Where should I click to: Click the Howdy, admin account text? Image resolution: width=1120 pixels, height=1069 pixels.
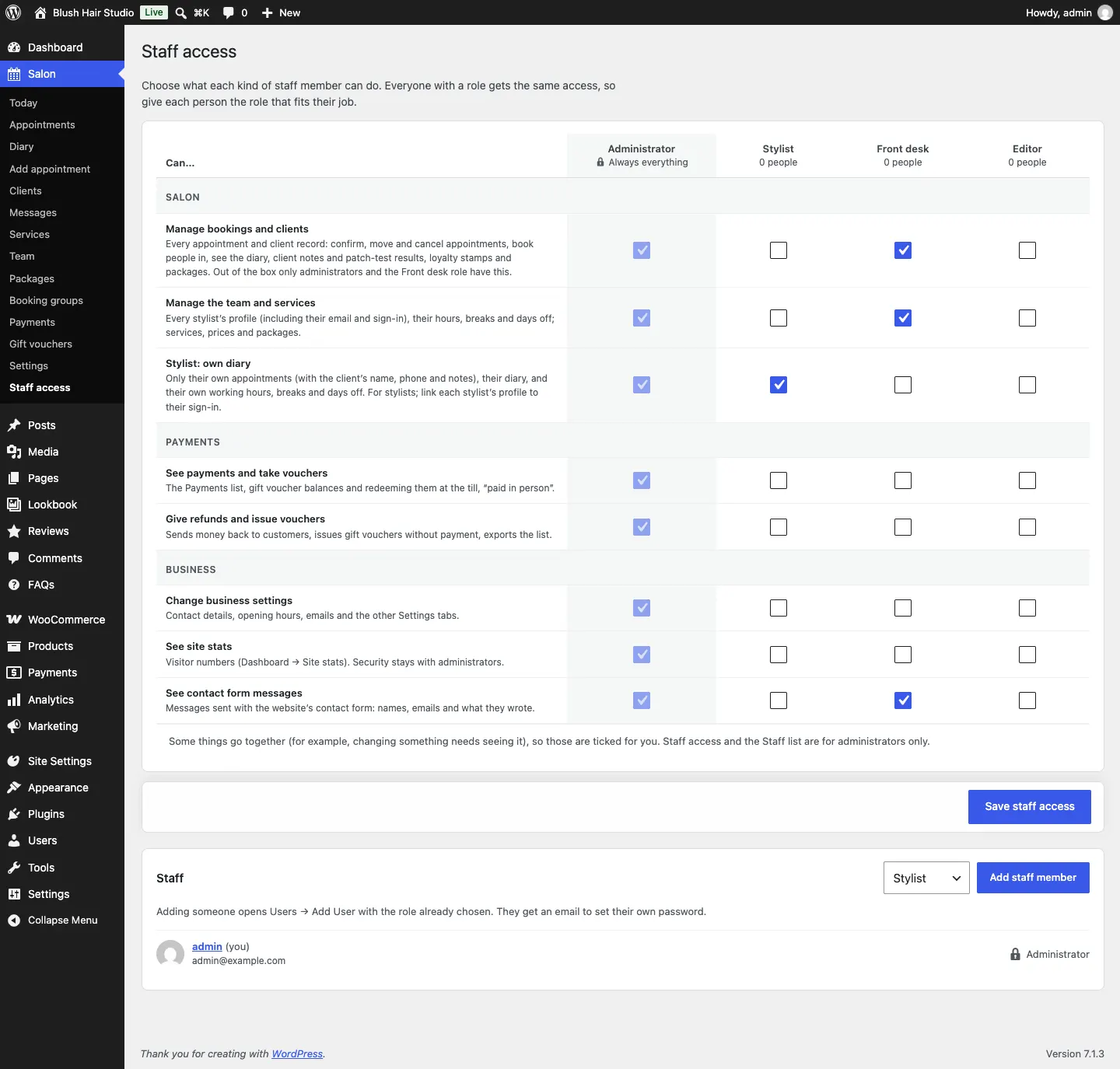coord(1059,12)
